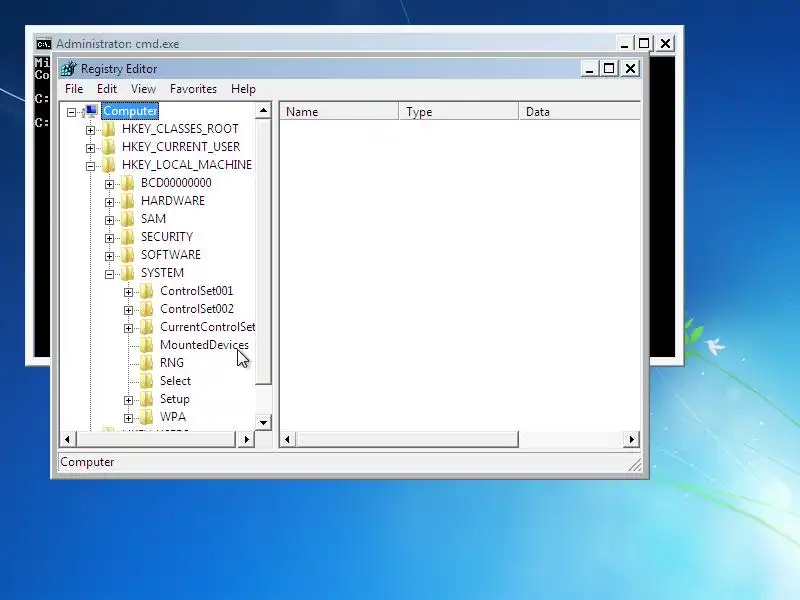Click the SECURITY folder icon
Screen dimensions: 800x600
pos(128,237)
